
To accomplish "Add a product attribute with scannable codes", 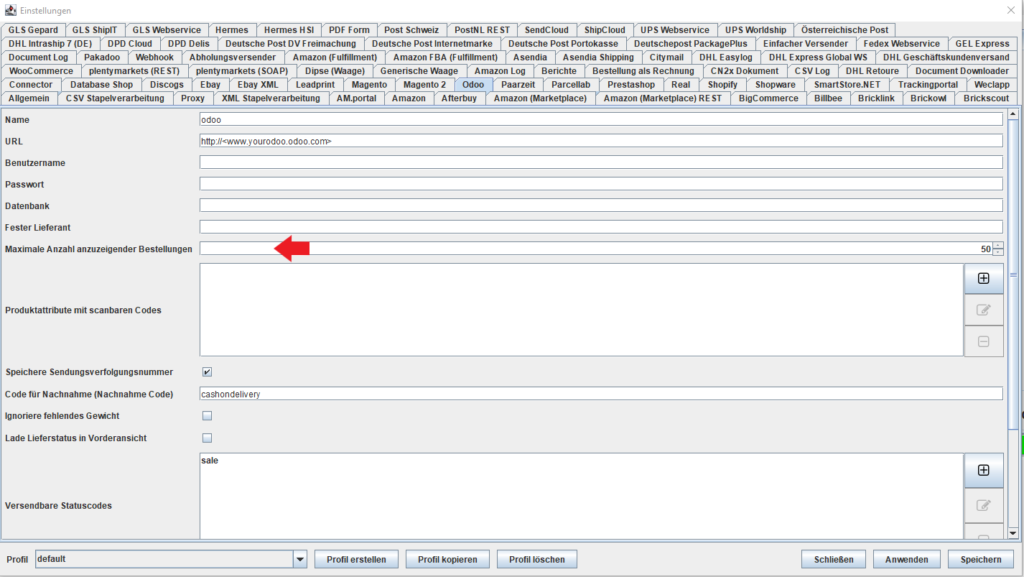I will pos(984,279).
